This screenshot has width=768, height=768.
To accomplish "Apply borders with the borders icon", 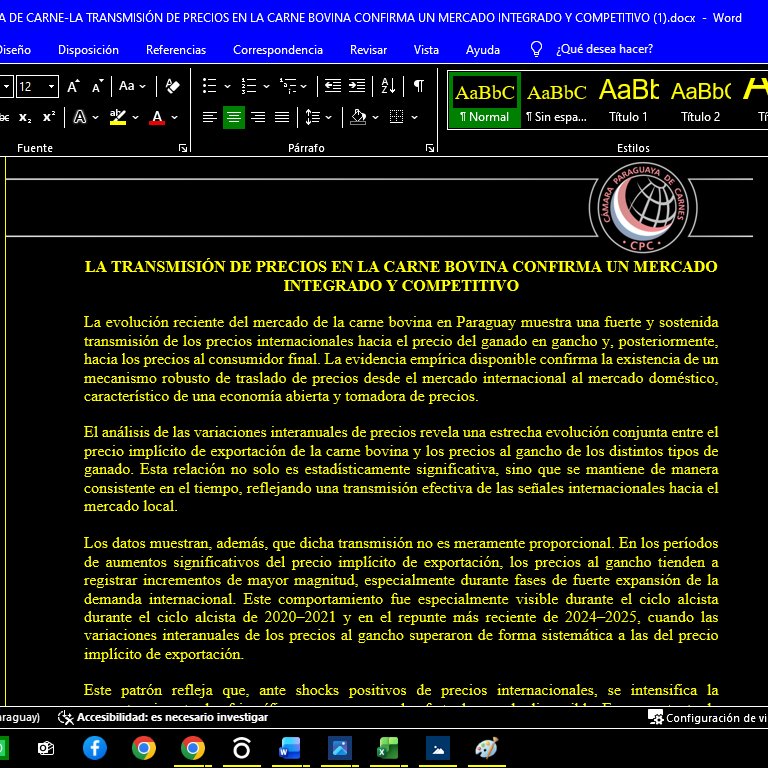I will pos(396,118).
